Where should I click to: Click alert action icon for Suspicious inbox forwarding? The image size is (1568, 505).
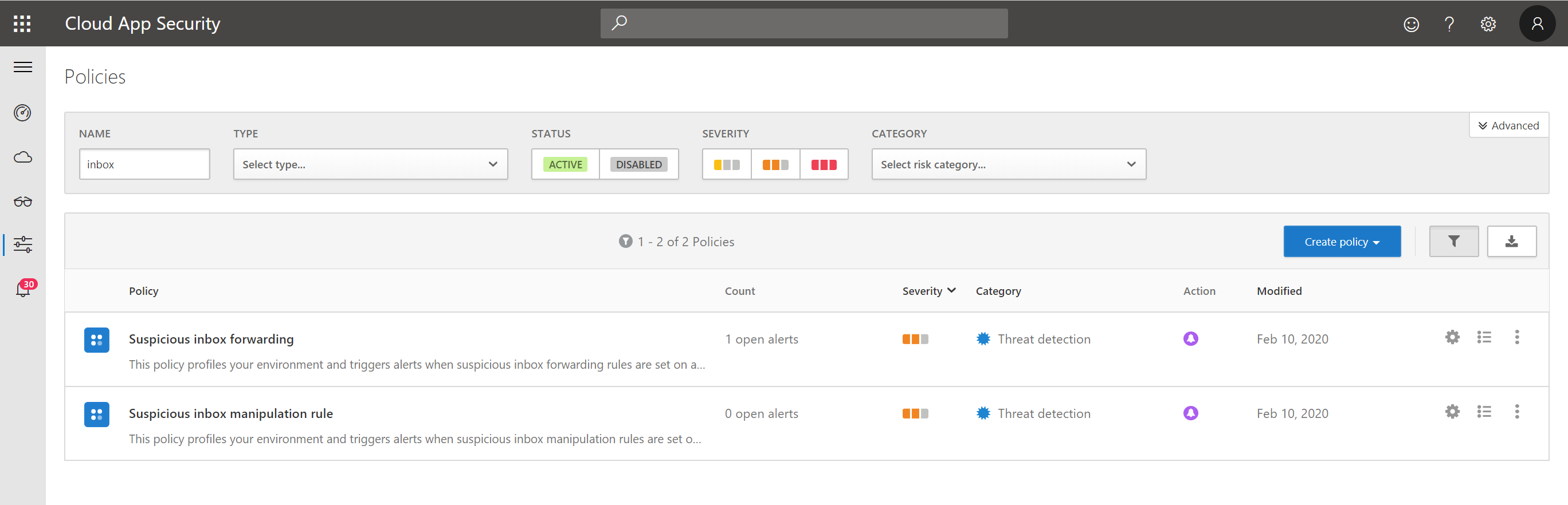pos(1190,338)
